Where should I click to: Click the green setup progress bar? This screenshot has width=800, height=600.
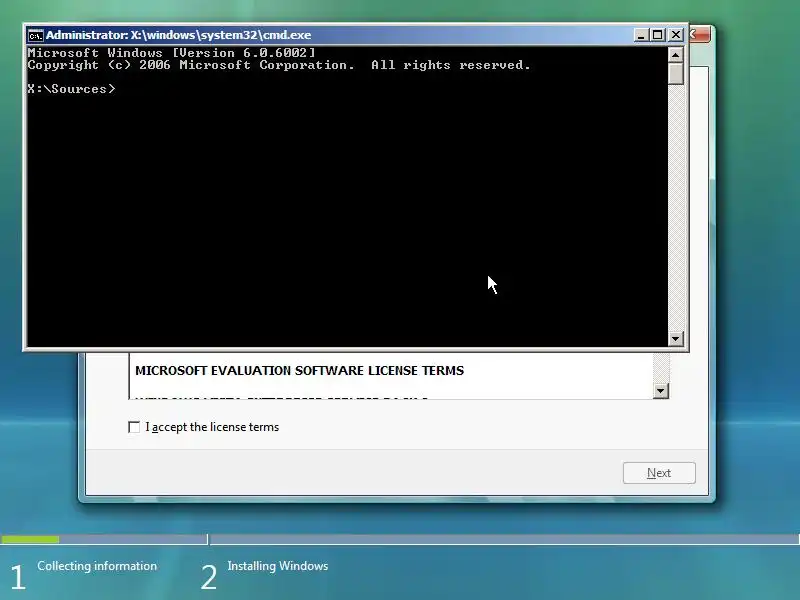30,539
